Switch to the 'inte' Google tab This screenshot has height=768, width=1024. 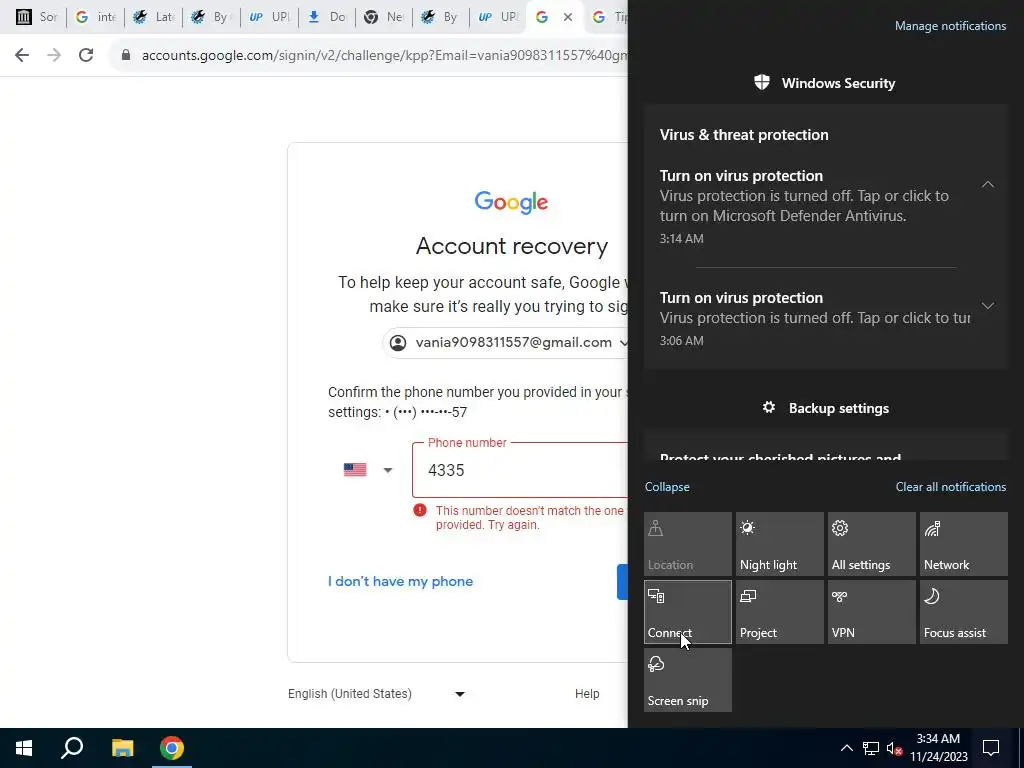(95, 17)
